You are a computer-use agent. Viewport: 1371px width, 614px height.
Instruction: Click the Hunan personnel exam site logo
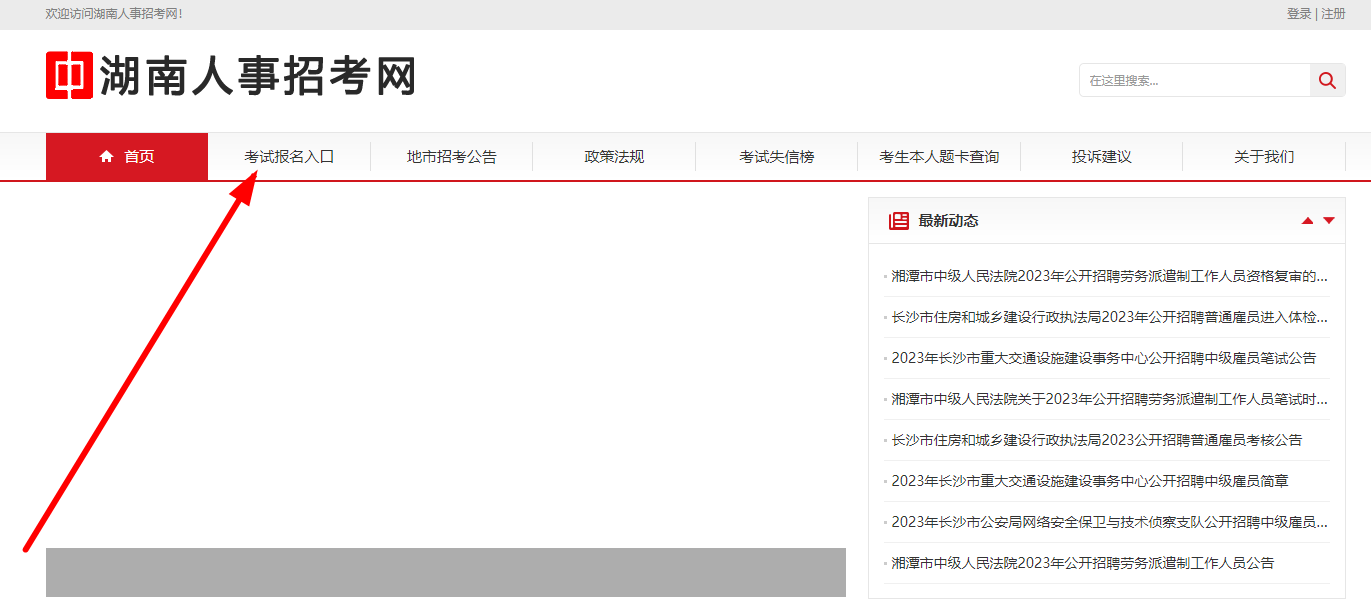click(230, 76)
